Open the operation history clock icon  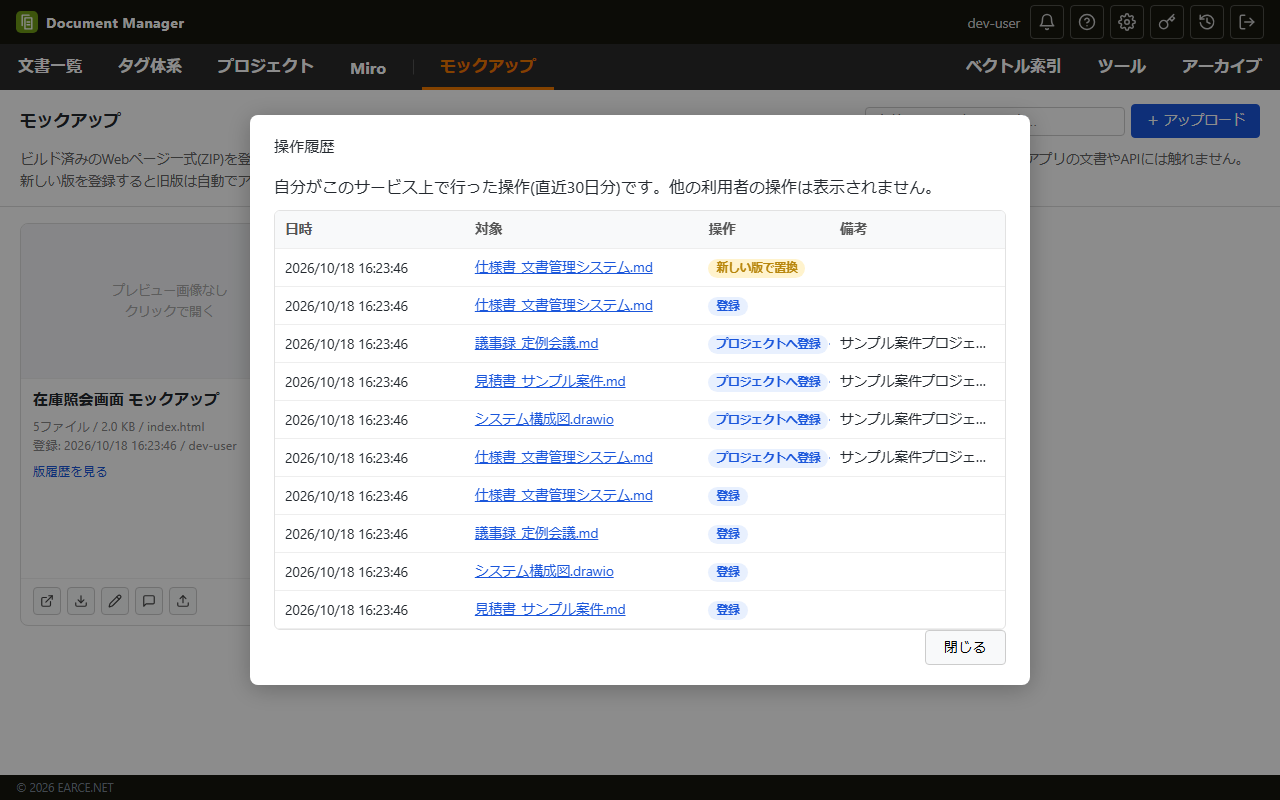click(1207, 22)
